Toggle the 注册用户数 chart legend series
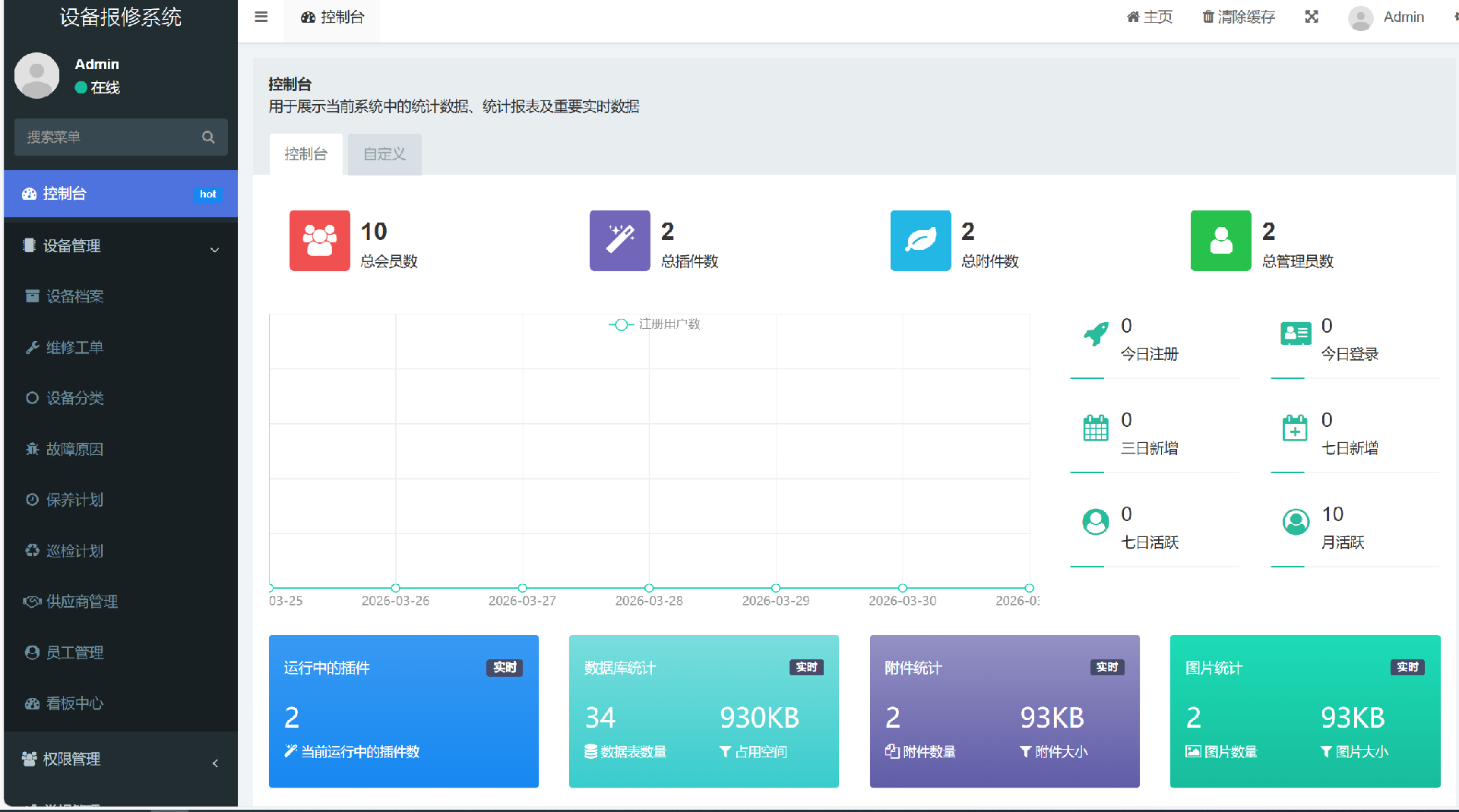Image resolution: width=1459 pixels, height=812 pixels. 655,324
